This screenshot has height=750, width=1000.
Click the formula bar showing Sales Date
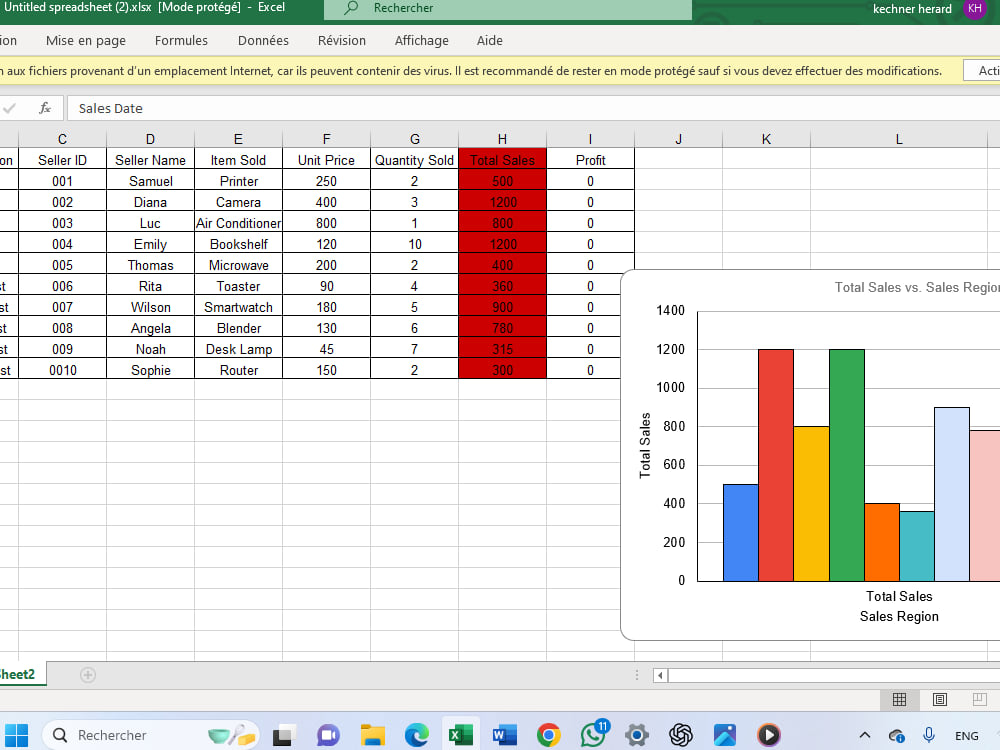click(533, 108)
